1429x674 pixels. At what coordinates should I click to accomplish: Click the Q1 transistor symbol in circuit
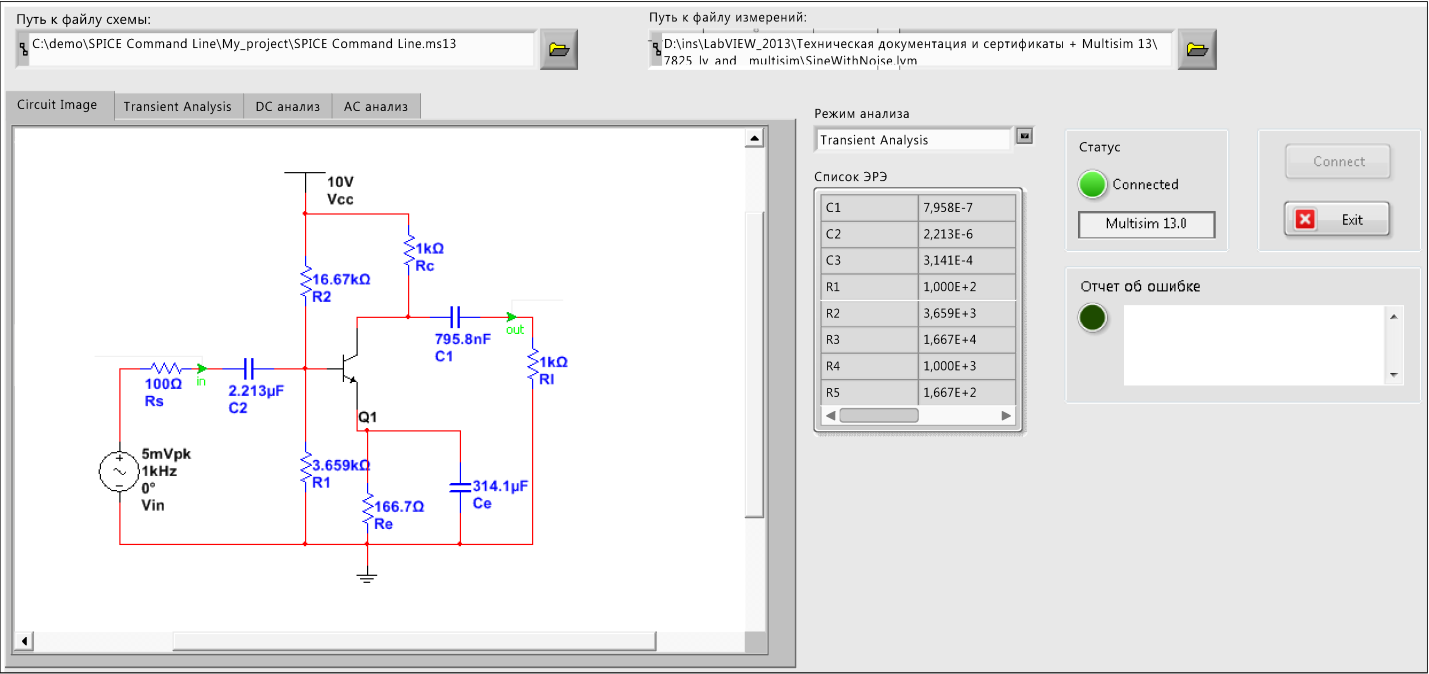(x=347, y=368)
